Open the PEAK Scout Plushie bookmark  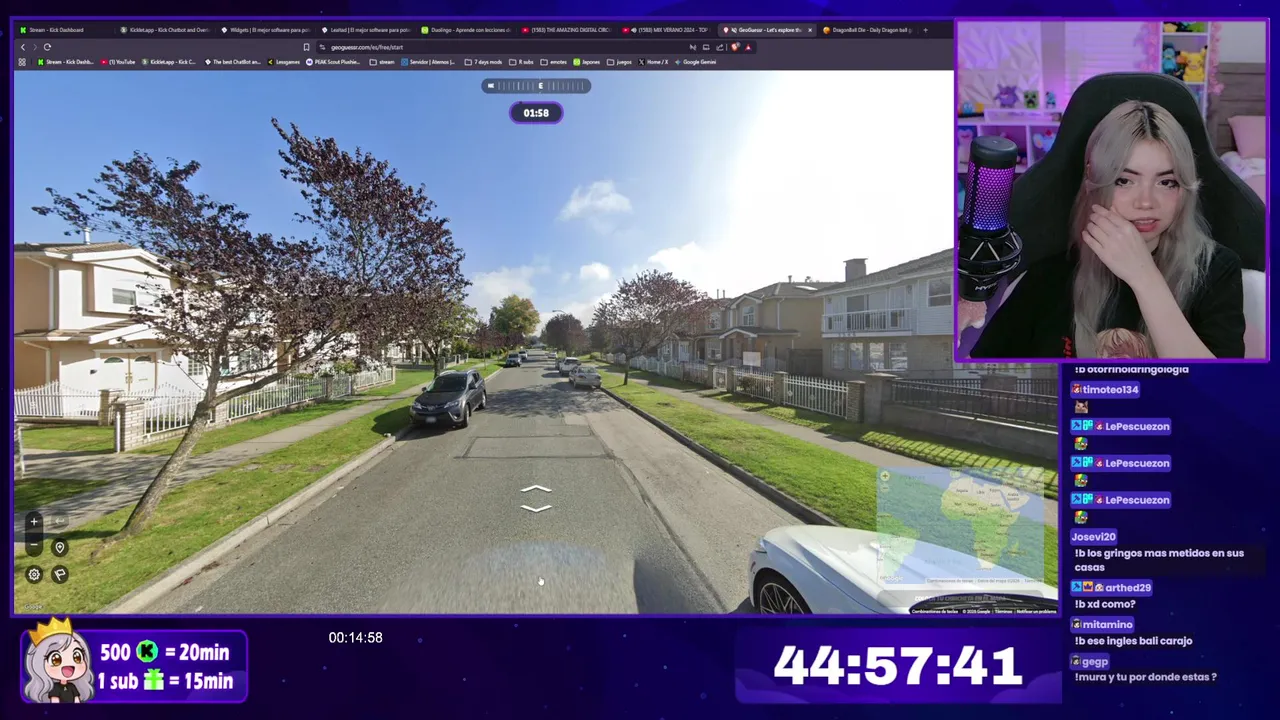coord(334,62)
